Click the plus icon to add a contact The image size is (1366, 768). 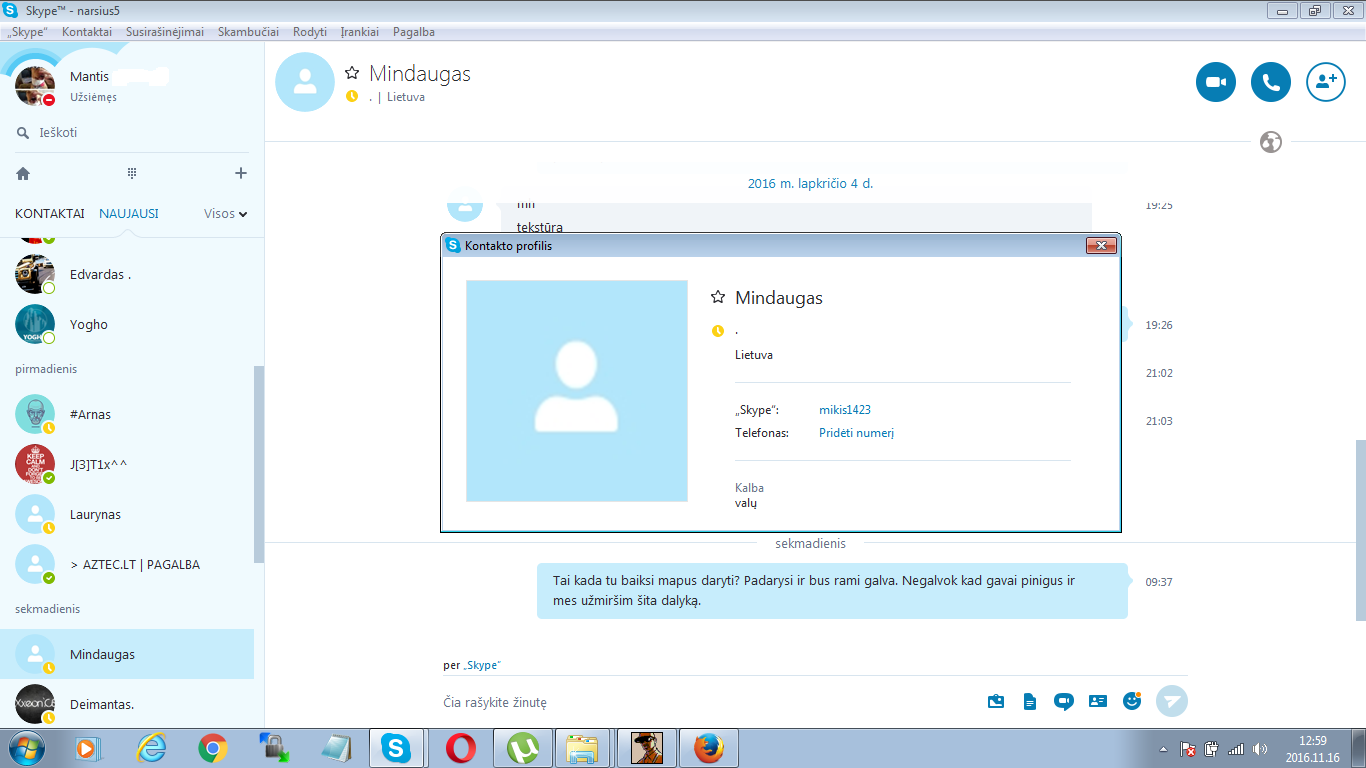[240, 173]
